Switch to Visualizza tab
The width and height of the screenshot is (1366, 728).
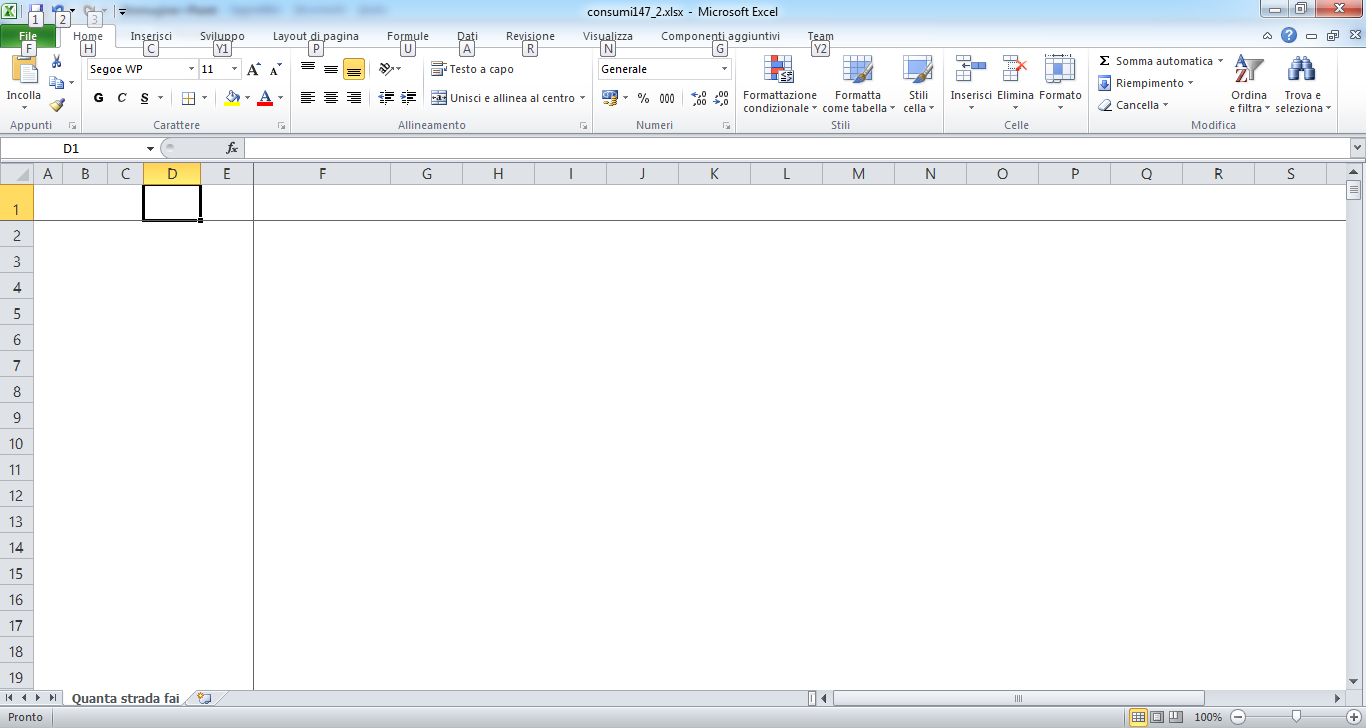click(608, 36)
